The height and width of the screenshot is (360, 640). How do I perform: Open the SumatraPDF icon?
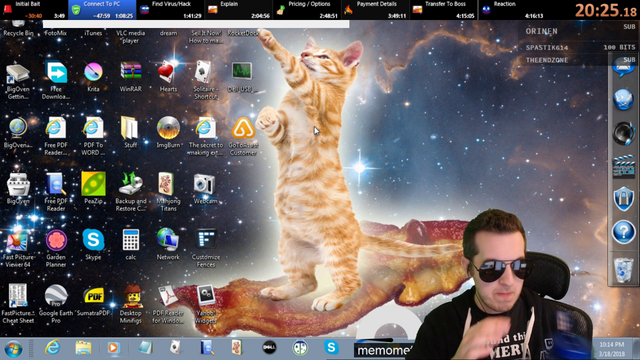93,296
